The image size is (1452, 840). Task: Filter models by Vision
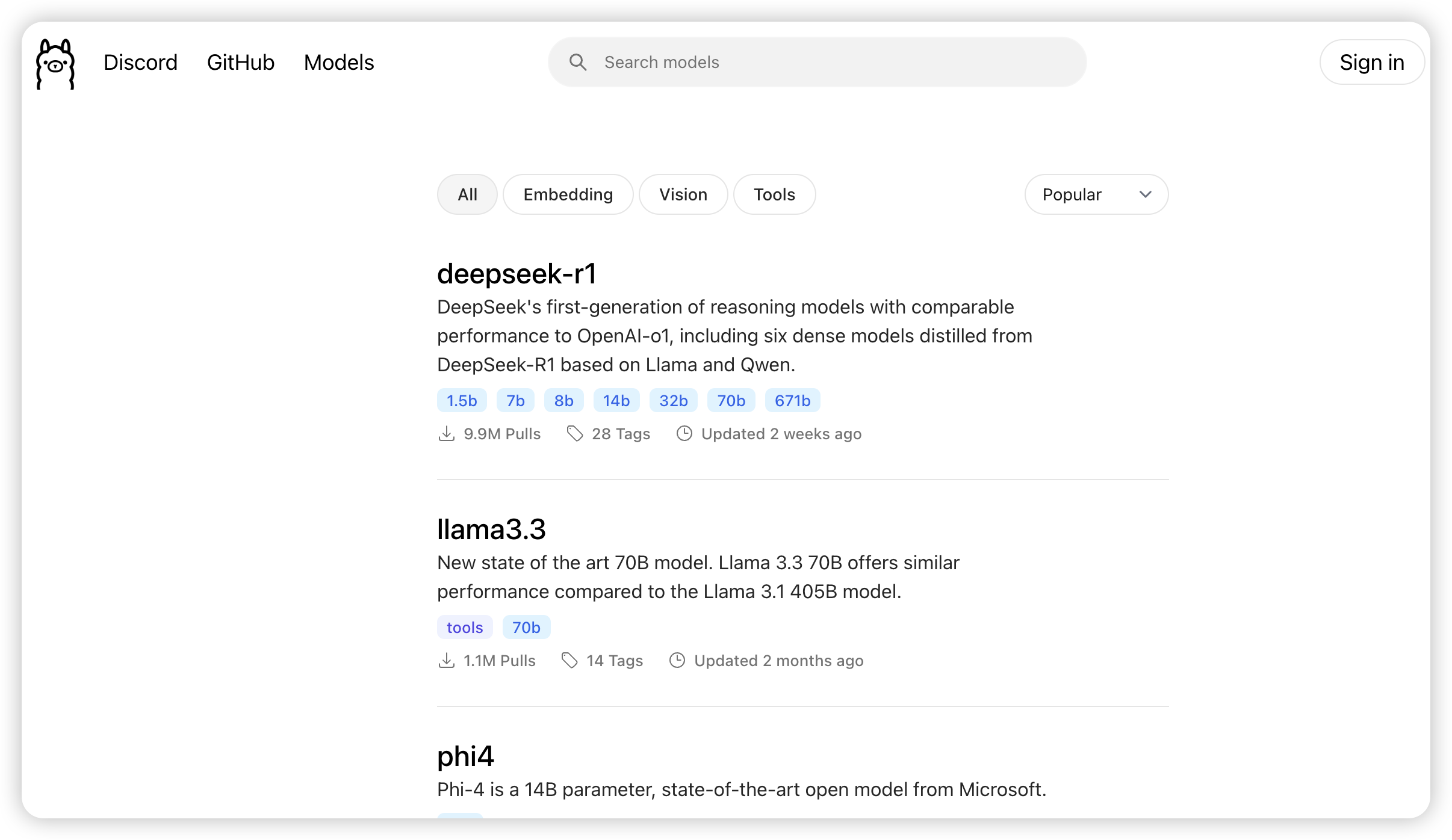pyautogui.click(x=683, y=194)
